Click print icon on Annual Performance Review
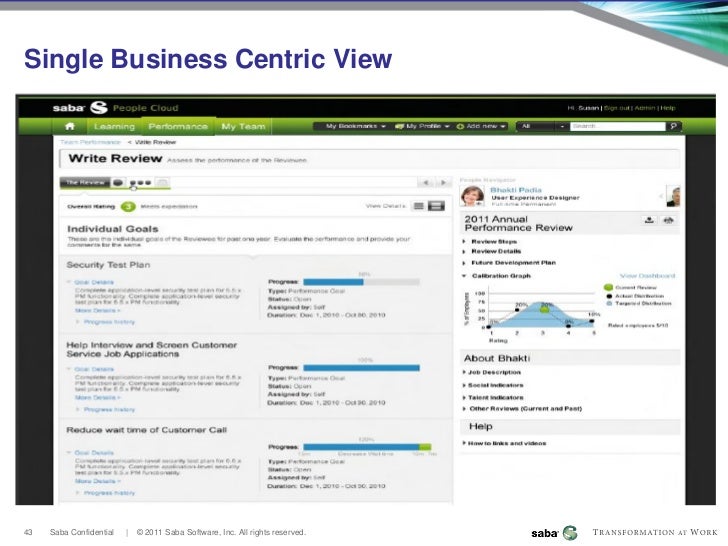 point(668,220)
